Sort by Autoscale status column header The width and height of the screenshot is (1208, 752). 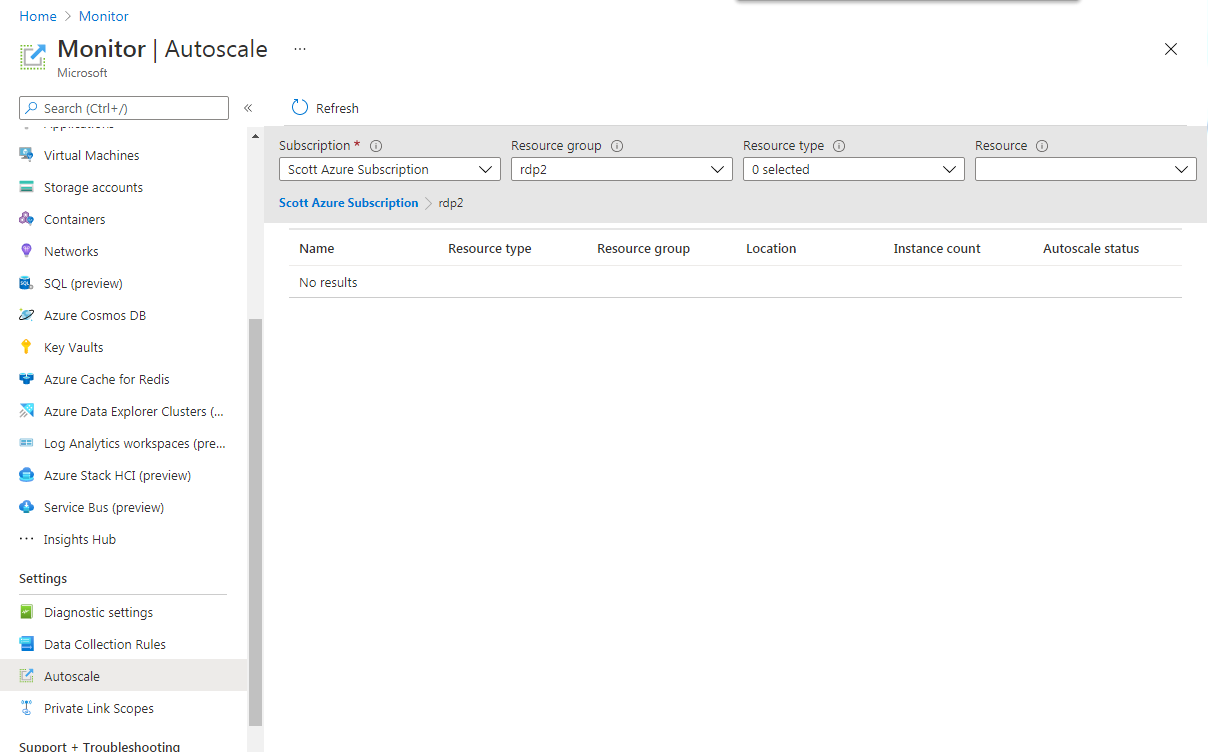pyautogui.click(x=1091, y=249)
